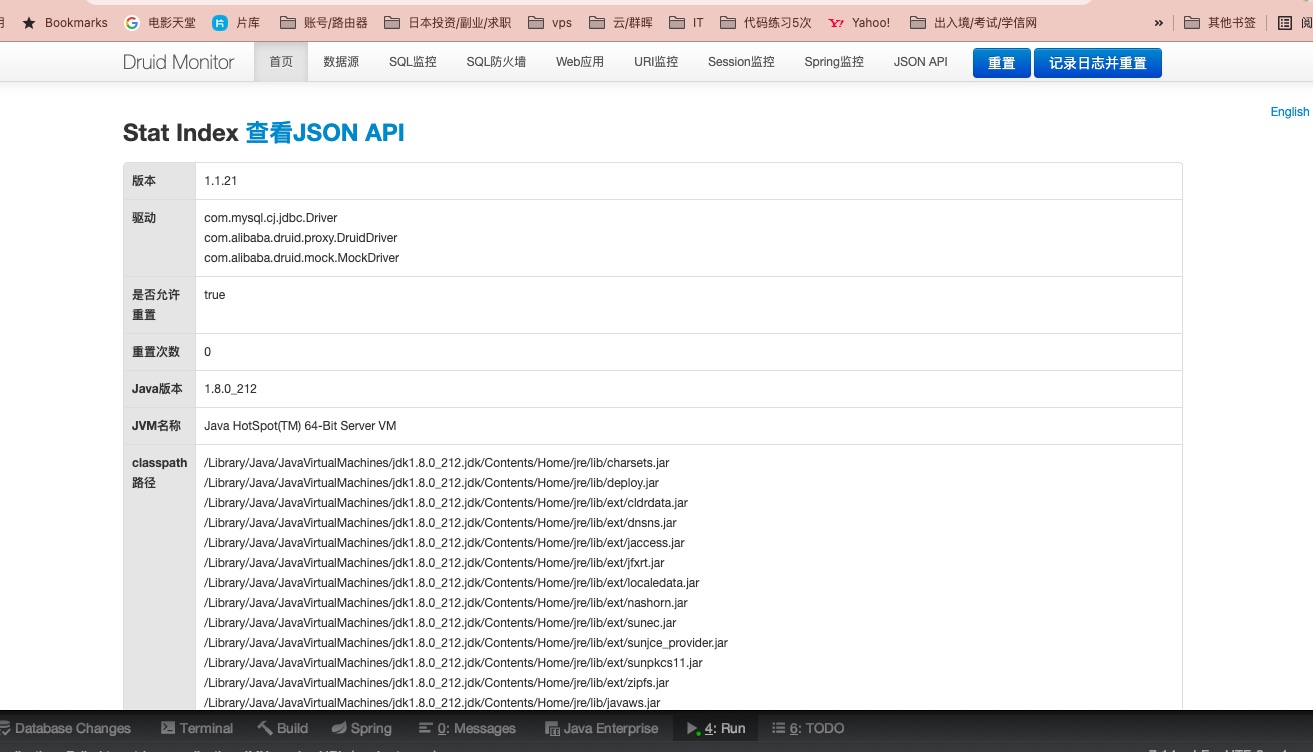Open the Run tool window play icon
Viewport: 1313px width, 752px height.
click(x=692, y=728)
